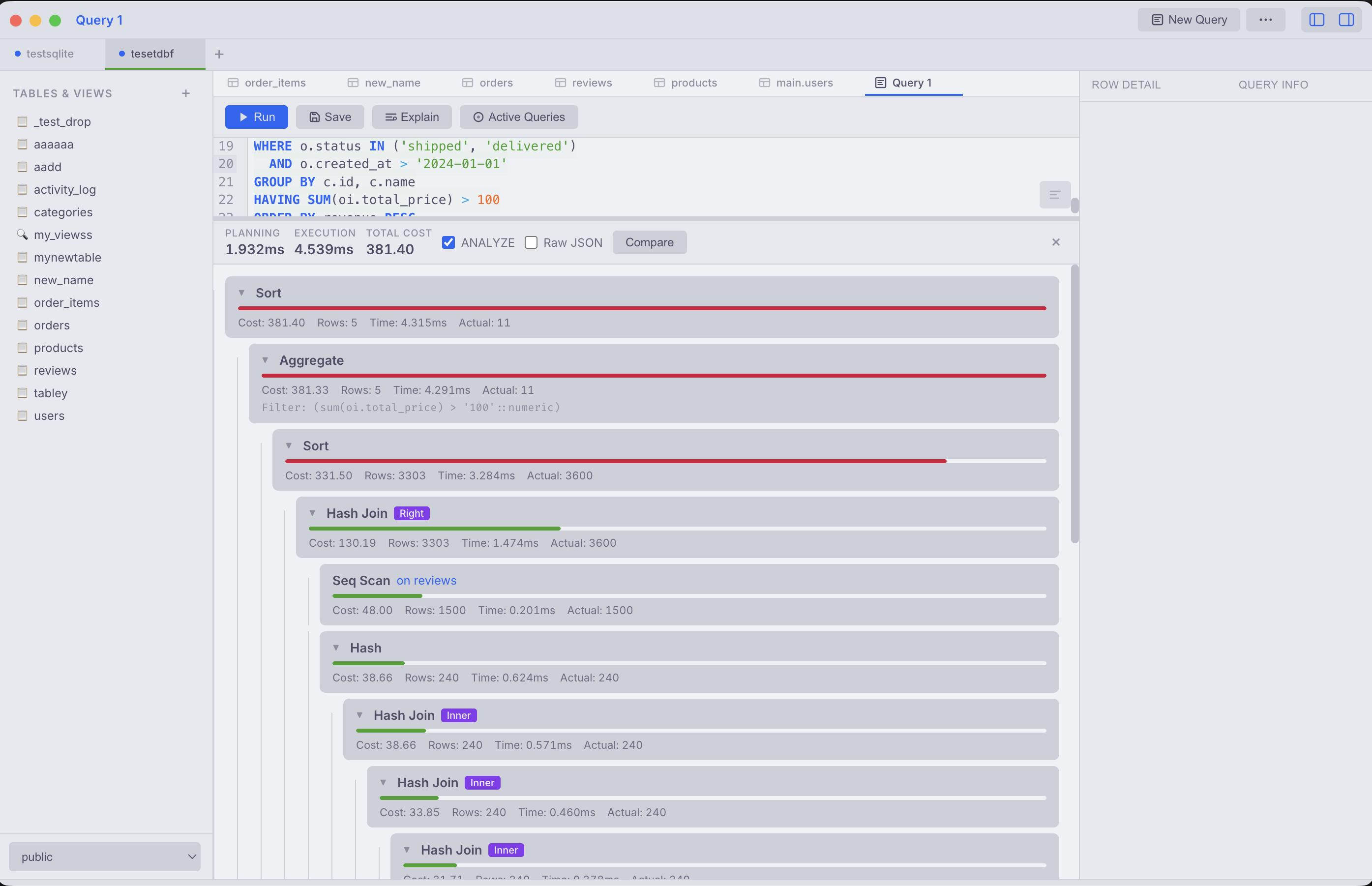1372x886 pixels.
Task: Open the three-dots more options menu
Action: 1265,20
